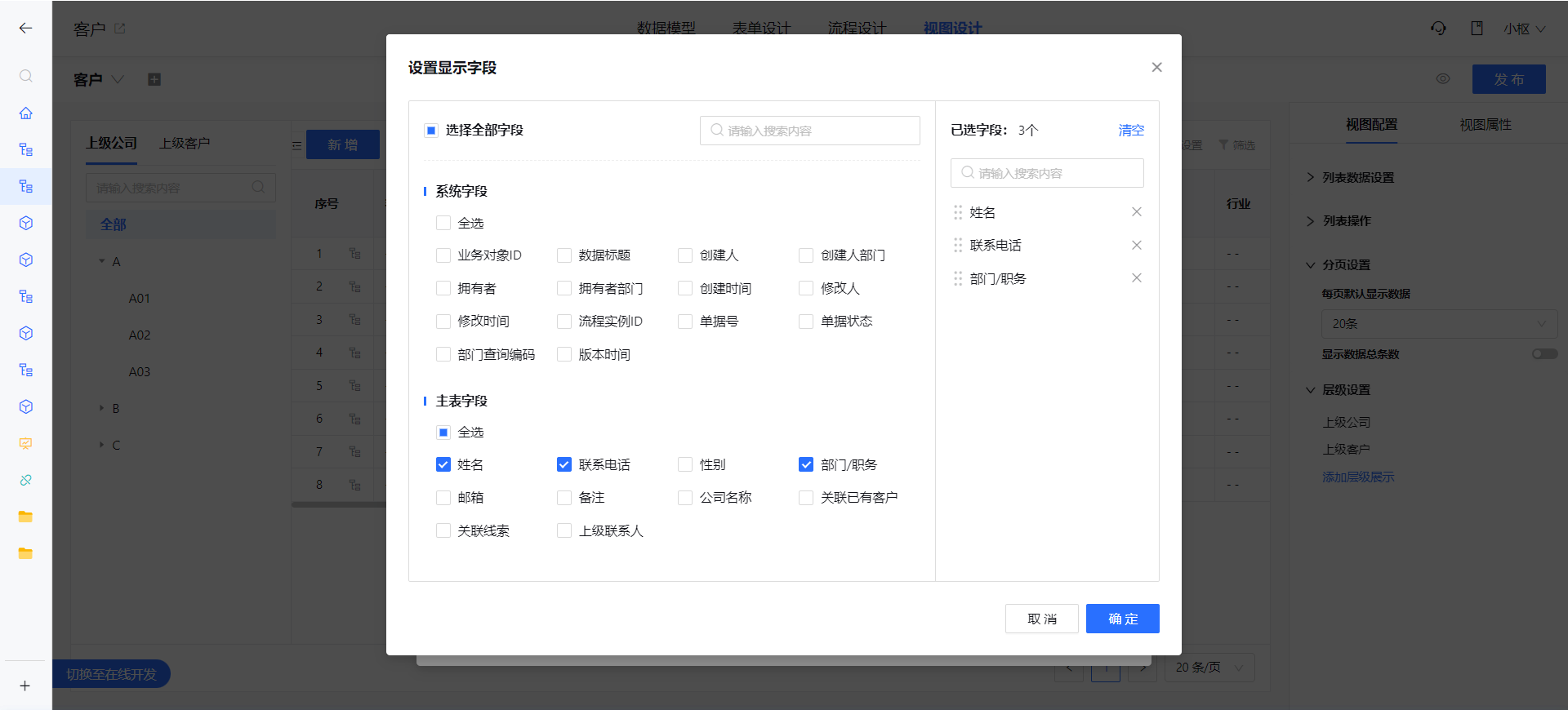Check the 创建人 field
Viewport: 1568px width, 710px height.
685,255
